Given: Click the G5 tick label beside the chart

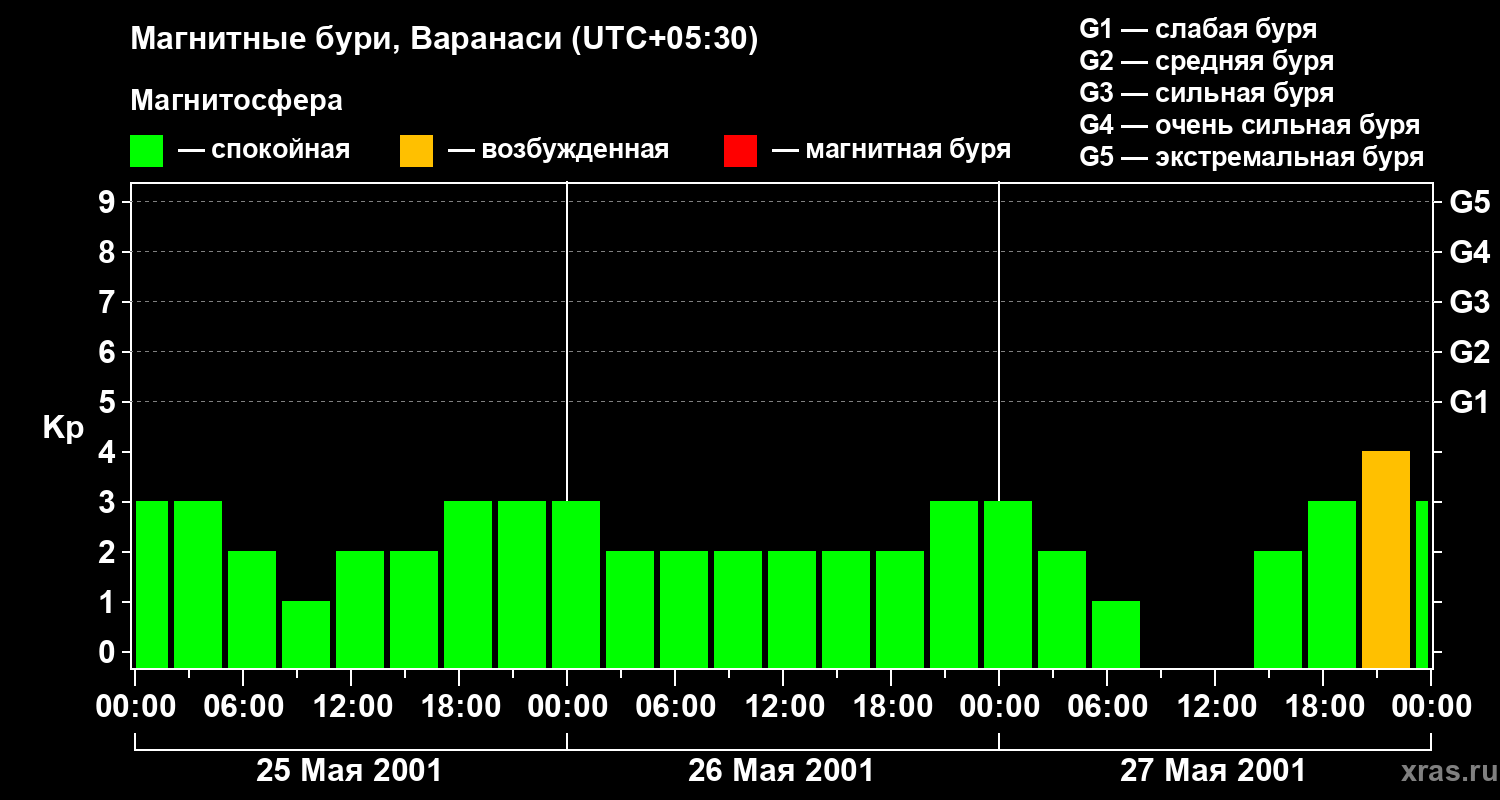Looking at the screenshot, I should tap(1469, 202).
